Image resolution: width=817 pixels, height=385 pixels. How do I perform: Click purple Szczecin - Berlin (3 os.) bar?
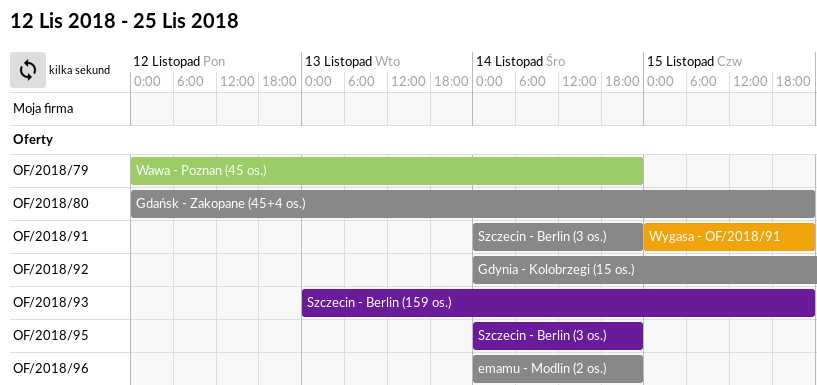pos(558,336)
